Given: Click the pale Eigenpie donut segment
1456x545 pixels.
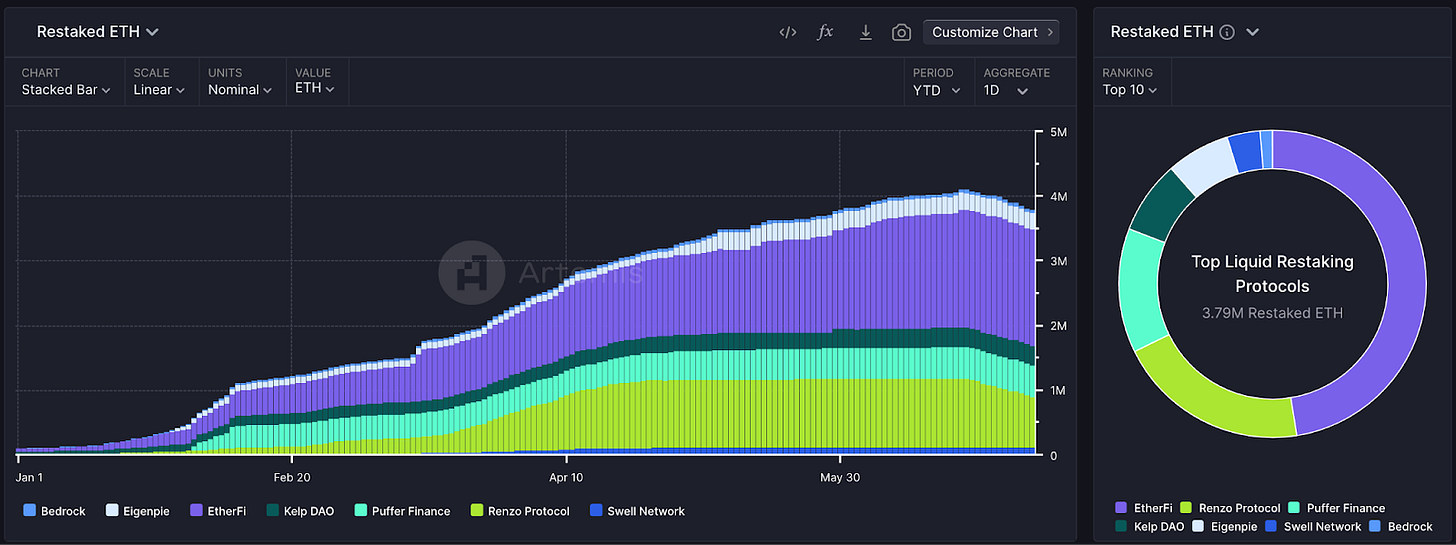Looking at the screenshot, I should point(1202,165).
